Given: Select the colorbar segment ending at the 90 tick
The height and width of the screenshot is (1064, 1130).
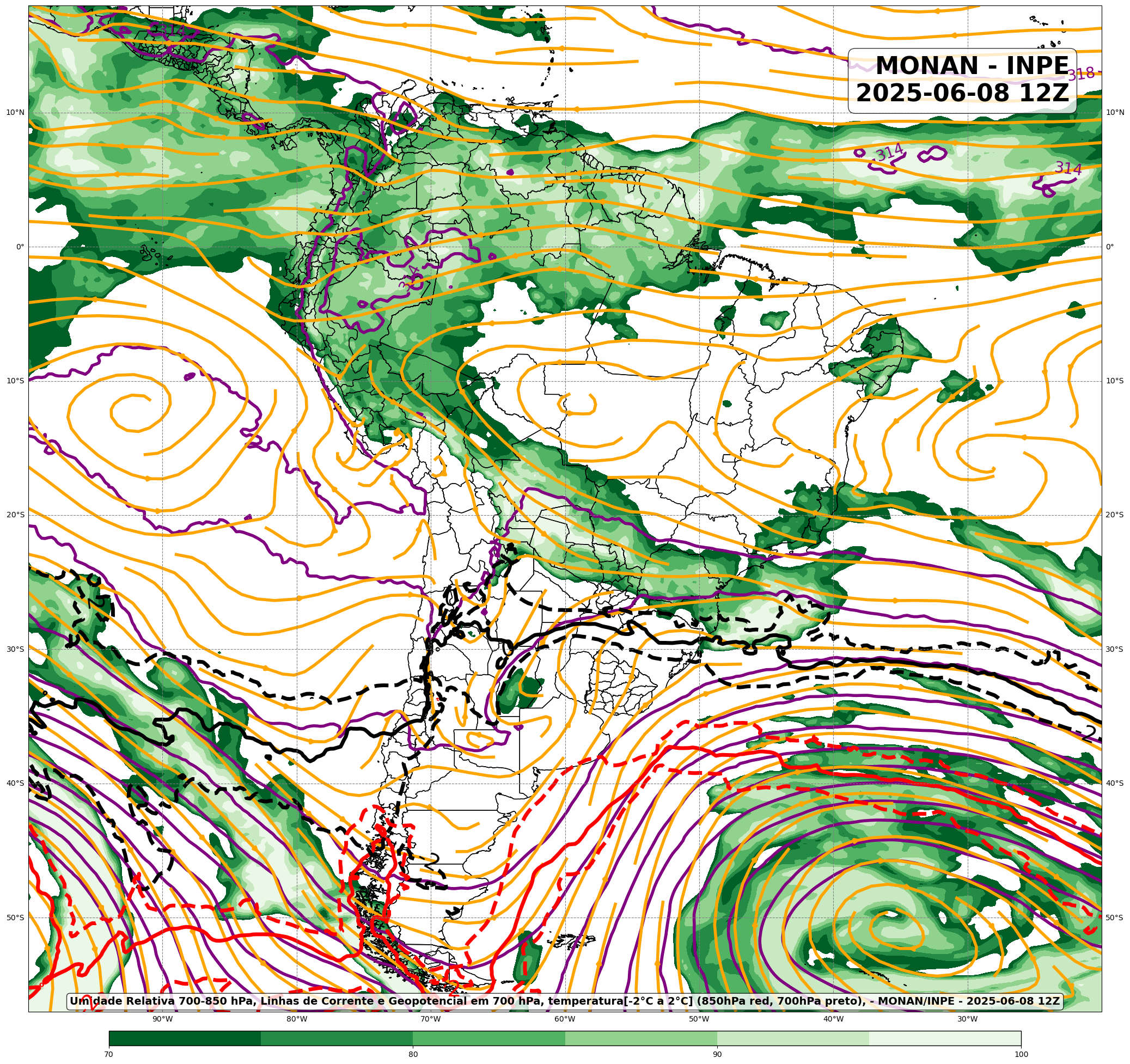Looking at the screenshot, I should pos(640,1038).
